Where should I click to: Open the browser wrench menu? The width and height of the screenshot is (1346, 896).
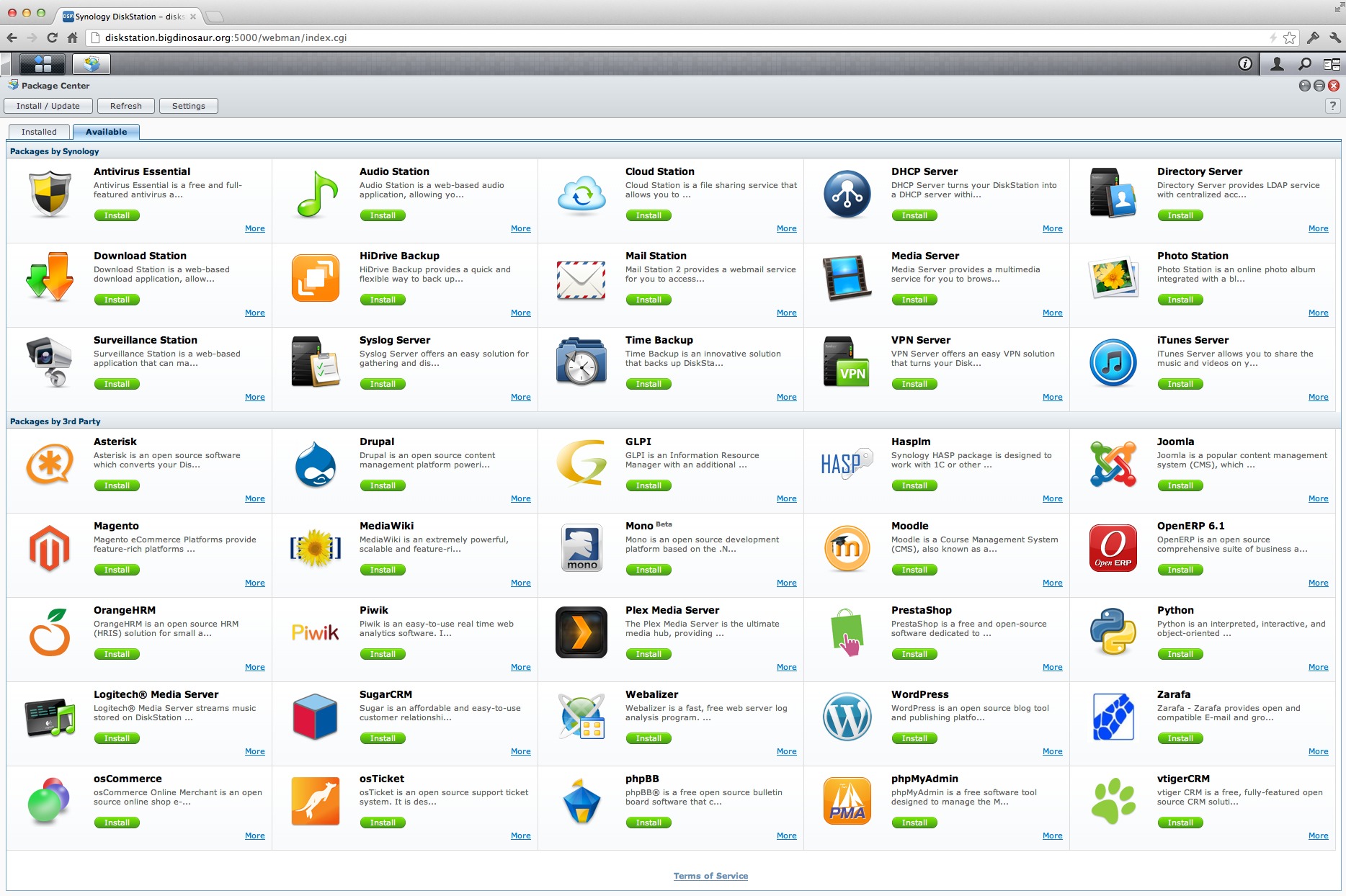coord(1335,37)
